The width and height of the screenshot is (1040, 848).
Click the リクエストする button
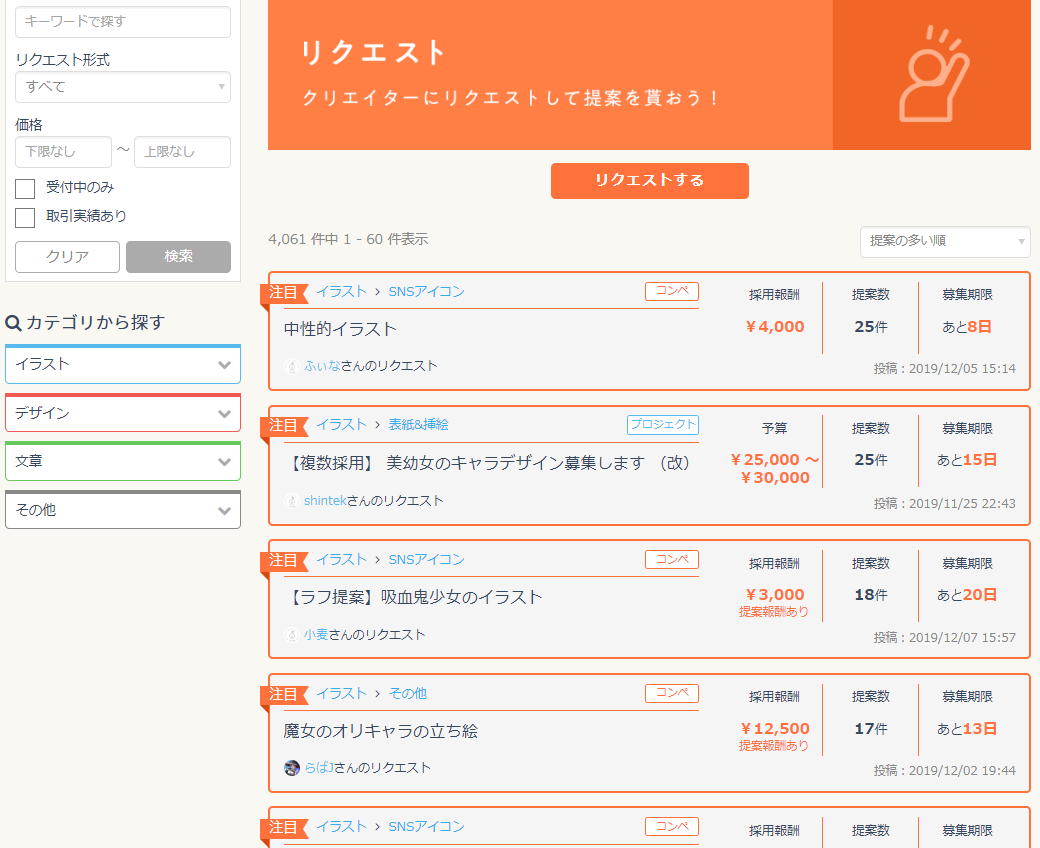click(x=649, y=180)
